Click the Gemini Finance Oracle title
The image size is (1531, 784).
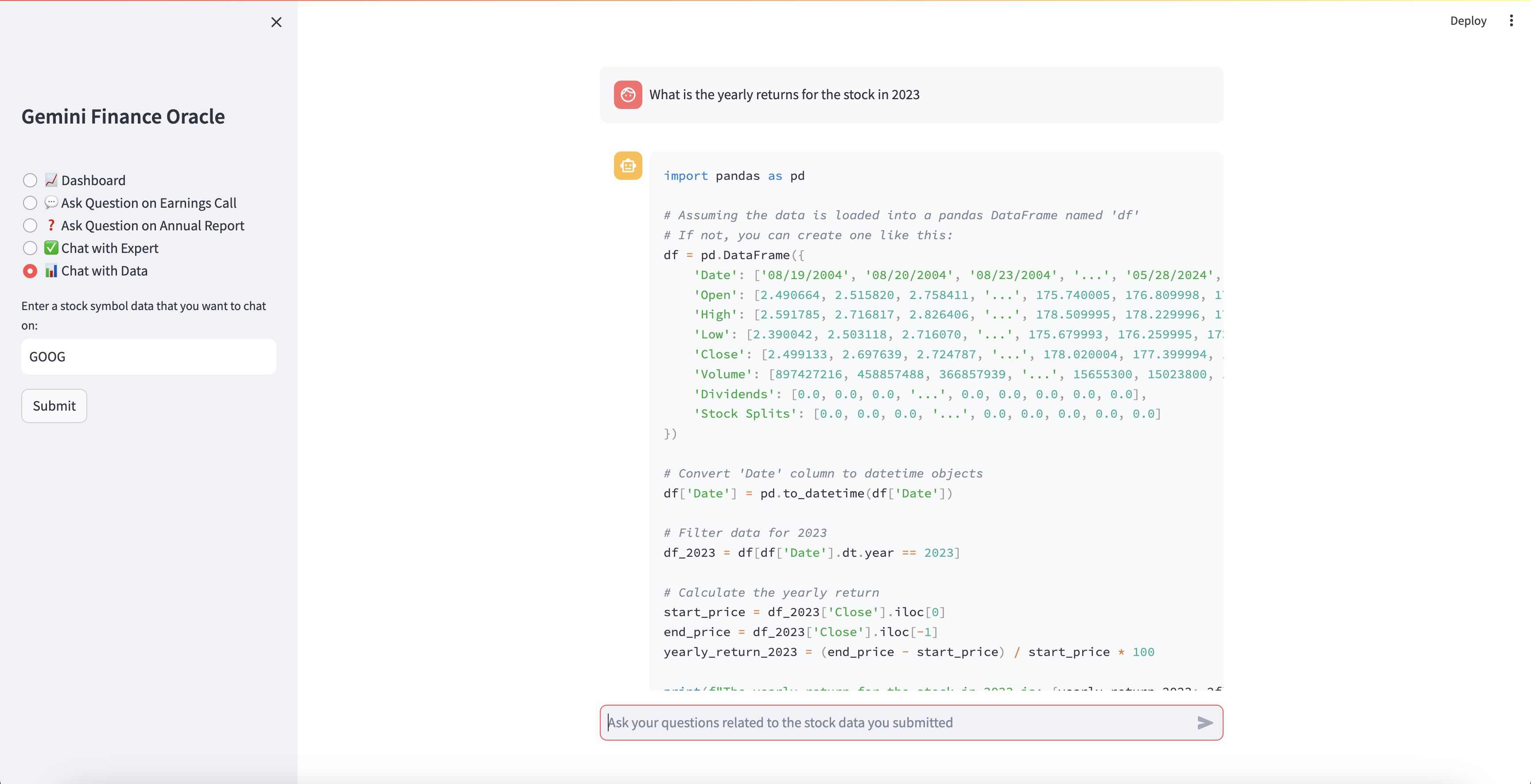click(123, 116)
